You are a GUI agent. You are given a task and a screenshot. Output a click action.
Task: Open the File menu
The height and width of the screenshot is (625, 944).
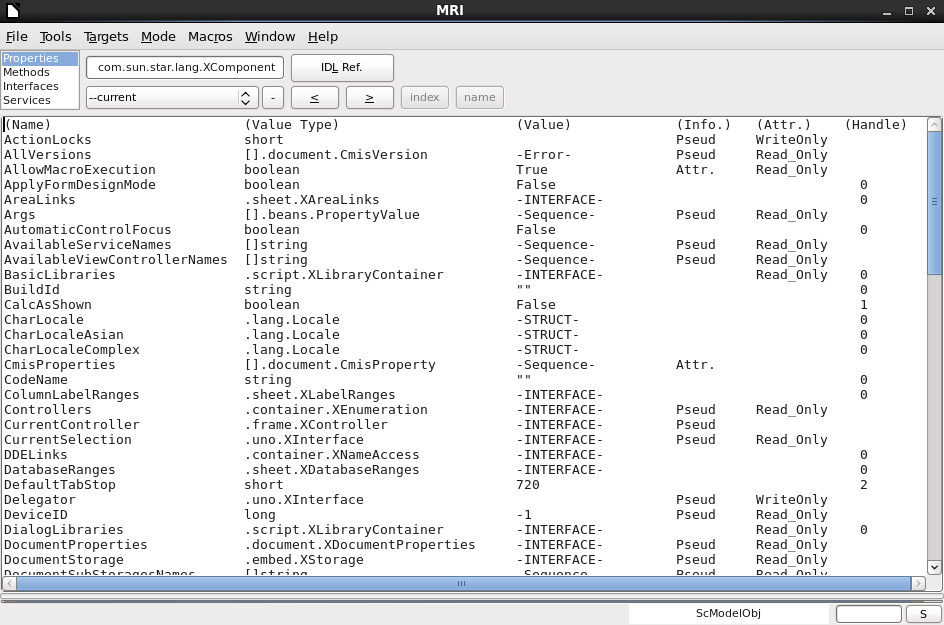click(x=16, y=37)
